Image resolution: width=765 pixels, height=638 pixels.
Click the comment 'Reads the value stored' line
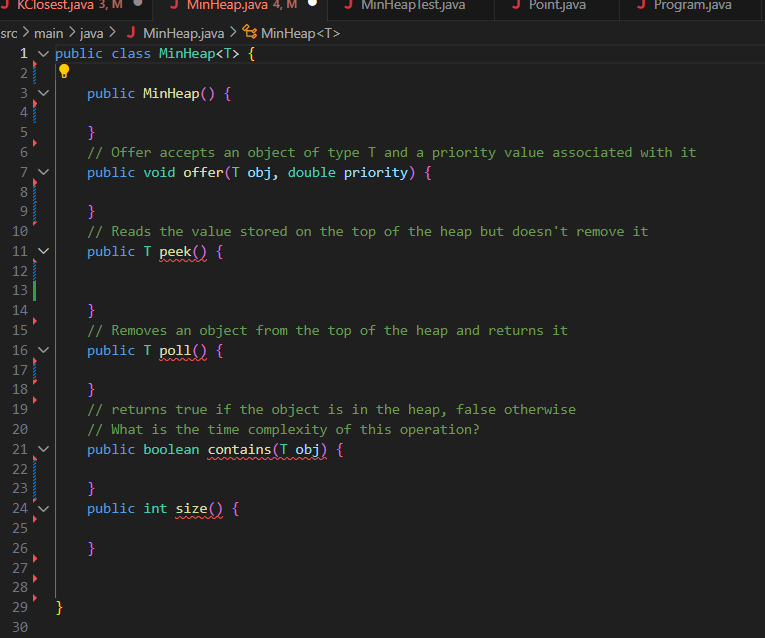click(x=367, y=232)
